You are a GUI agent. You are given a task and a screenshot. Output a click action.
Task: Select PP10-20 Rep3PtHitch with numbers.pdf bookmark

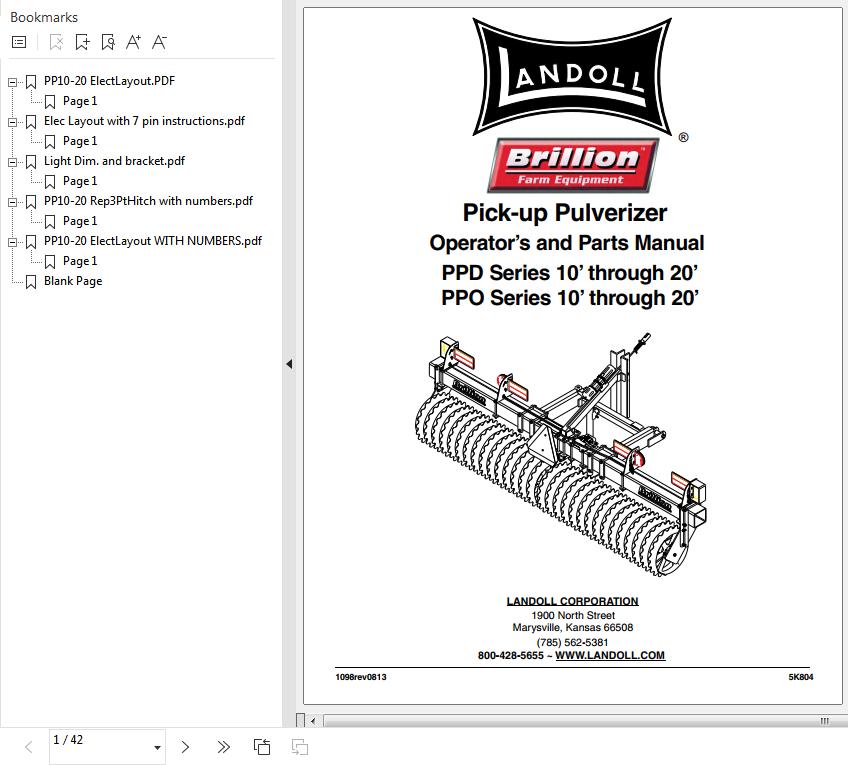(x=148, y=201)
